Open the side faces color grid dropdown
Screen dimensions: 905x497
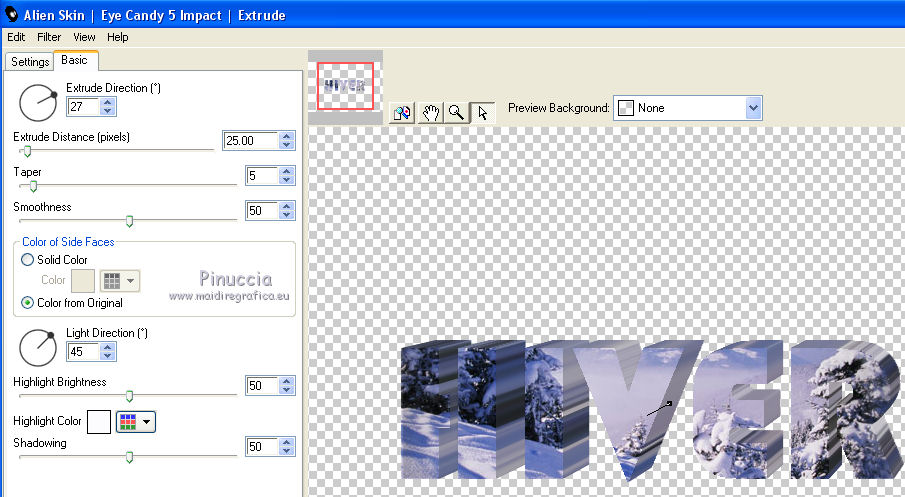point(120,281)
